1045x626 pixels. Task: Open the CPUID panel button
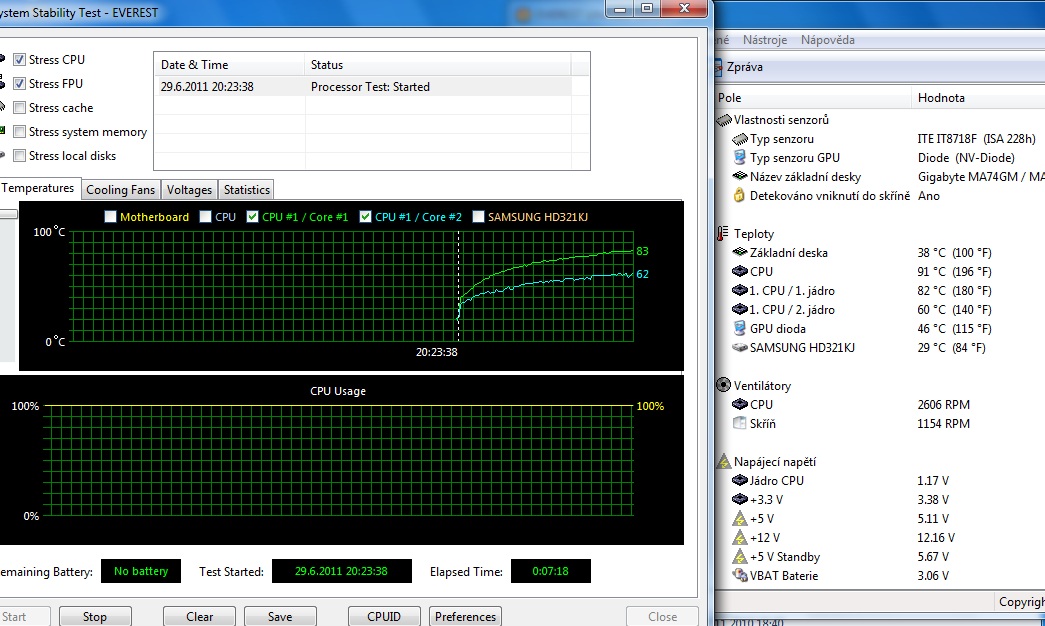(x=384, y=617)
